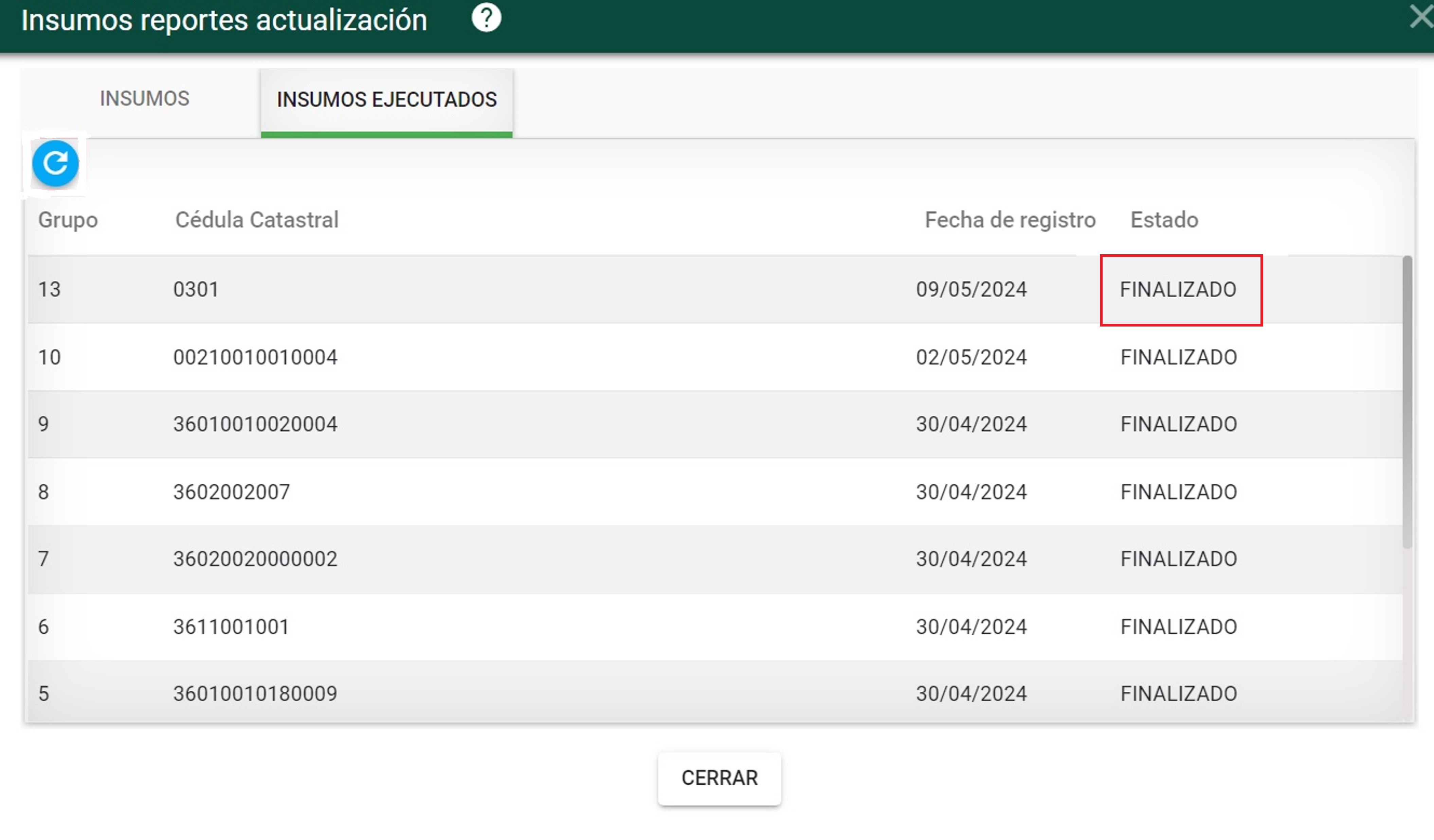
Task: Click FINALIZADO status of group 13
Action: tap(1178, 290)
